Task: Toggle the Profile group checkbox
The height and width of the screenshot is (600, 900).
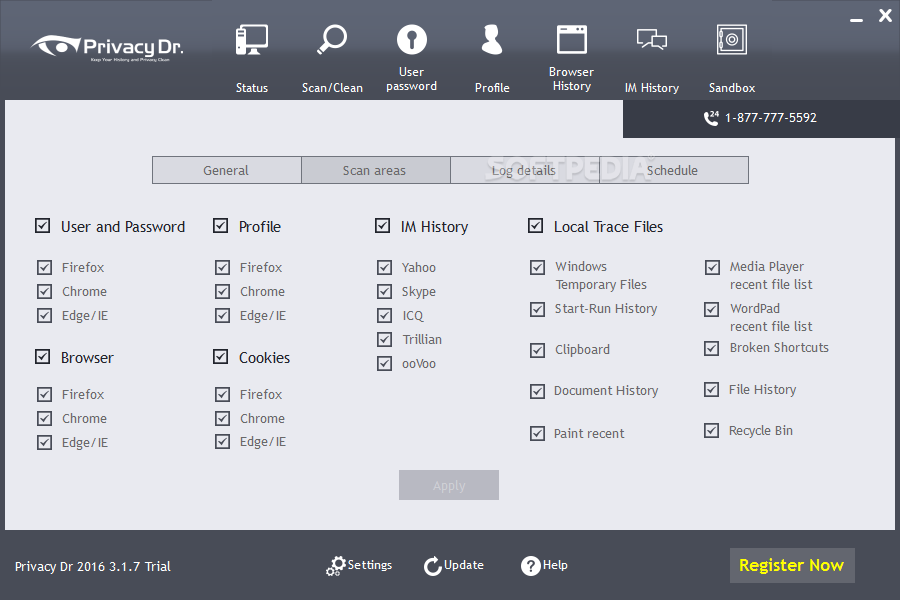Action: point(220,226)
